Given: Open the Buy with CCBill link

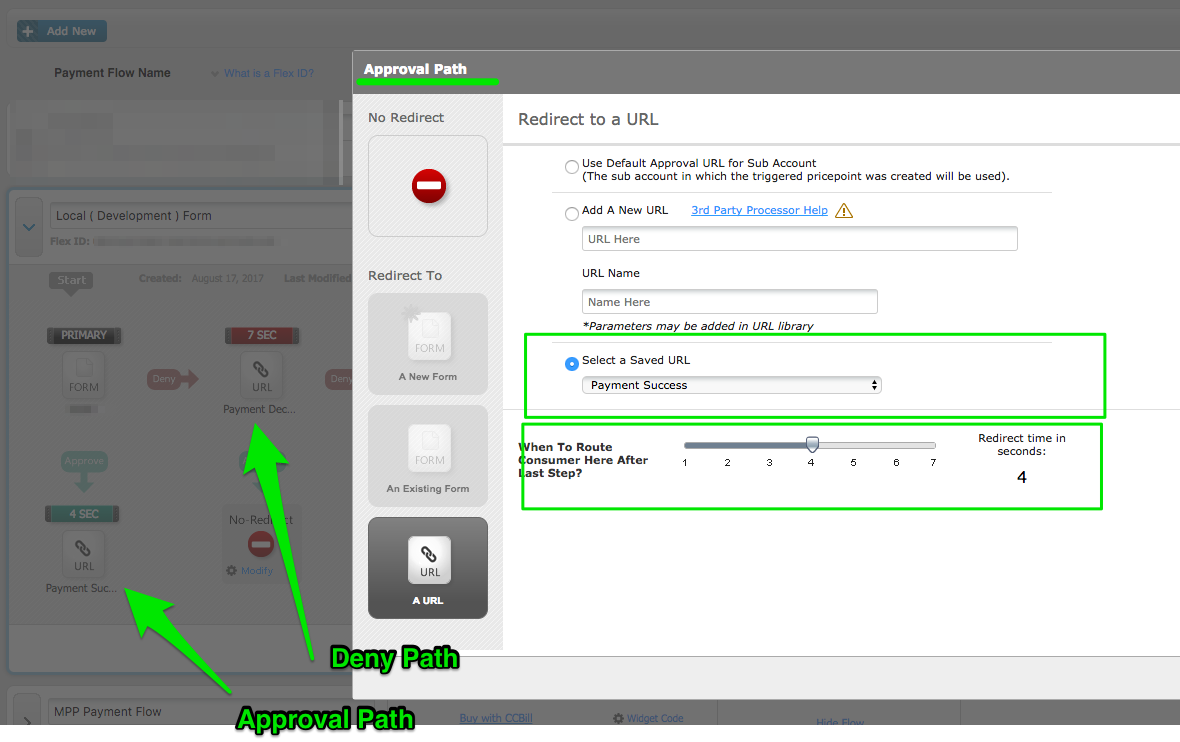Looking at the screenshot, I should tap(496, 718).
